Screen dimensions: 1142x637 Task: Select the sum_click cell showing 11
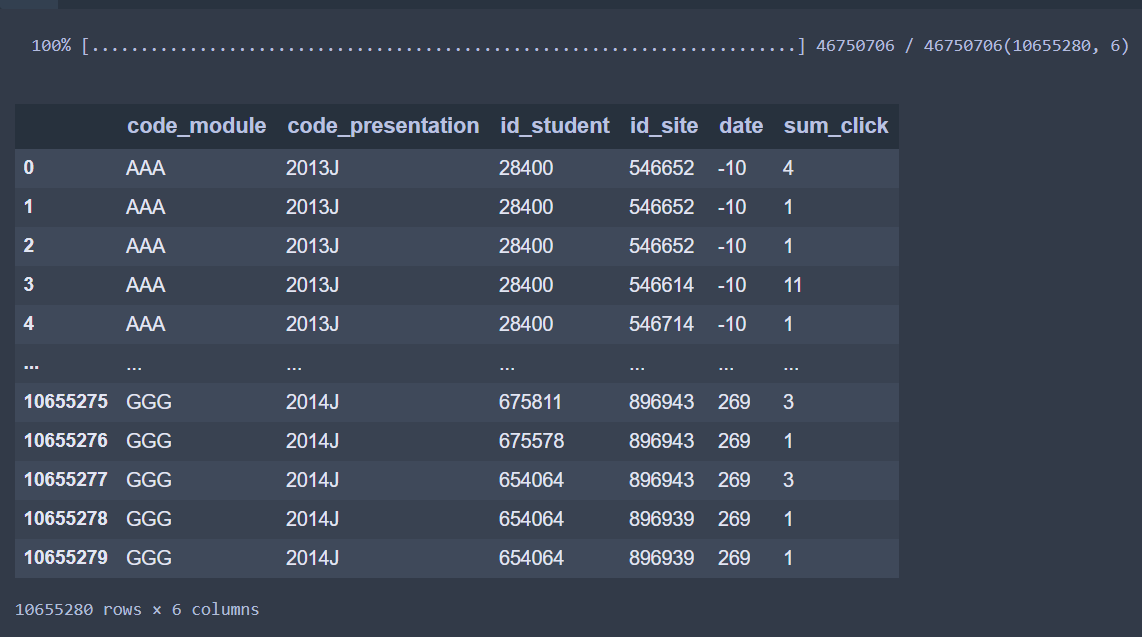tap(792, 285)
